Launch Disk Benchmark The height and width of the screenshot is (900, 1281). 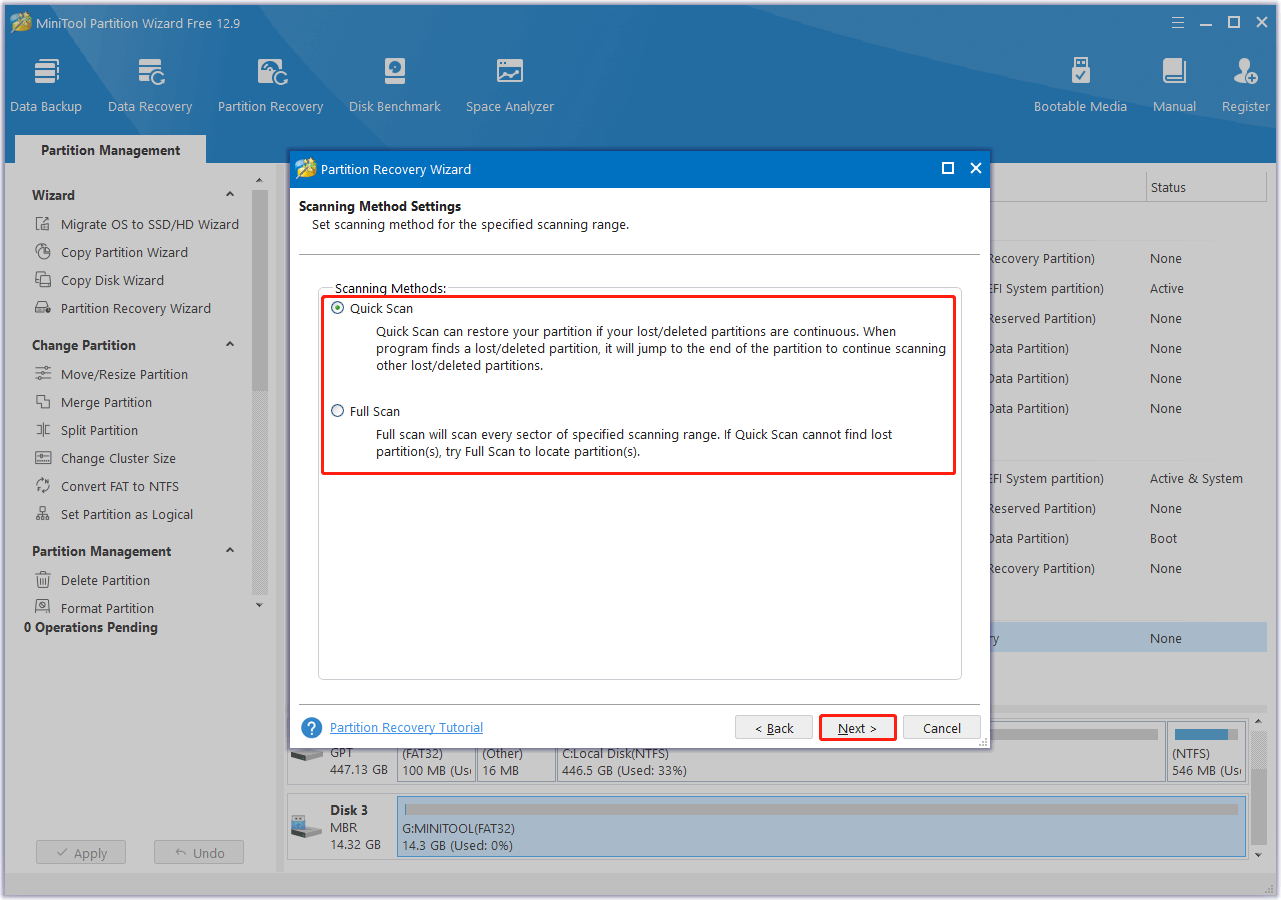[x=394, y=82]
